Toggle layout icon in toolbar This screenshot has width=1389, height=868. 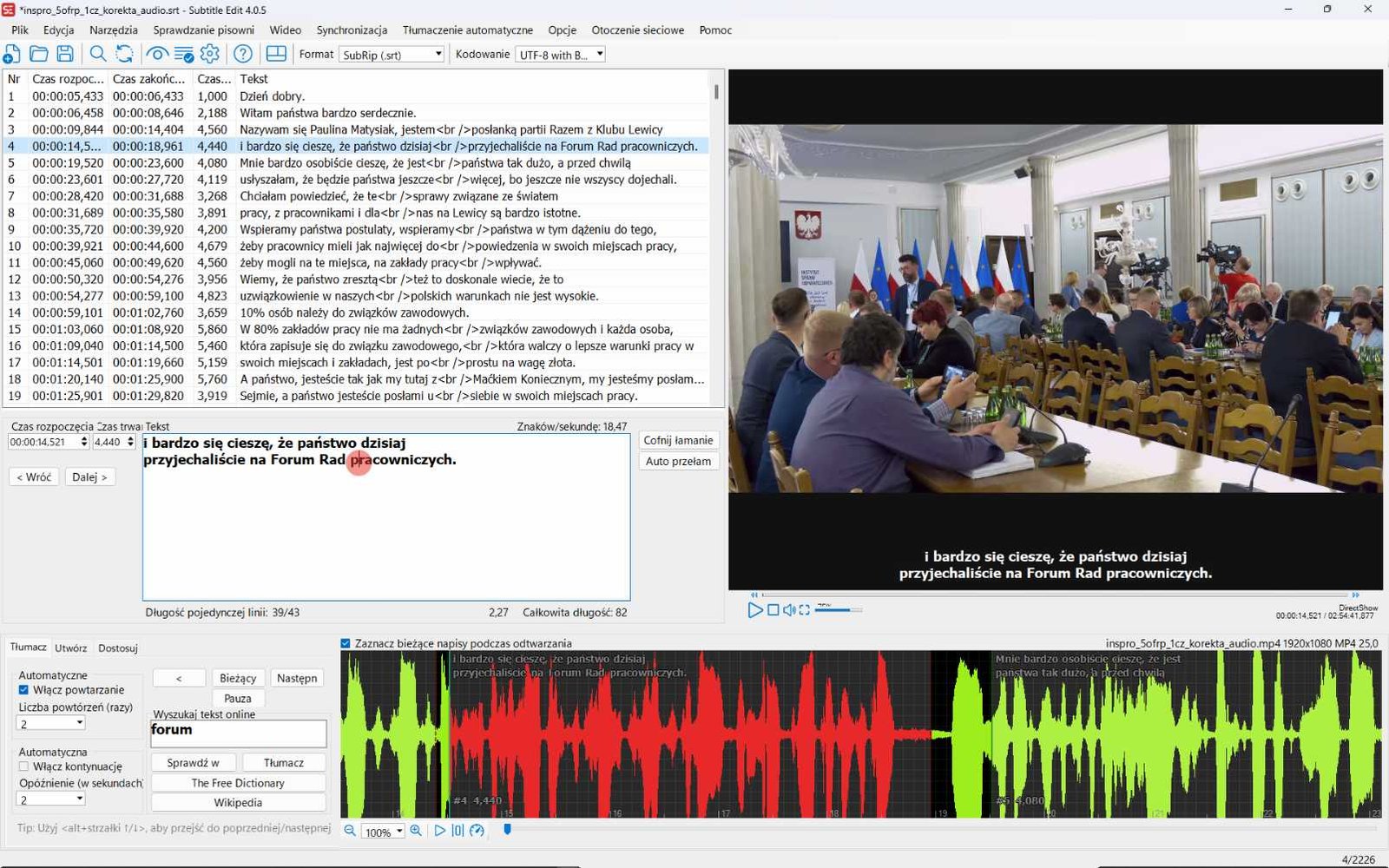click(x=276, y=54)
